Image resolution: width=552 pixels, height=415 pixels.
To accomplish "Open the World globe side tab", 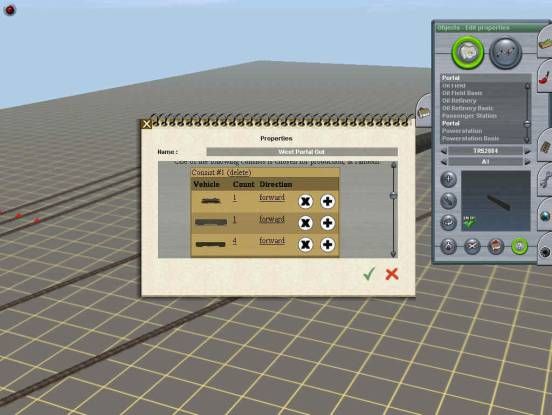I will coord(545,215).
